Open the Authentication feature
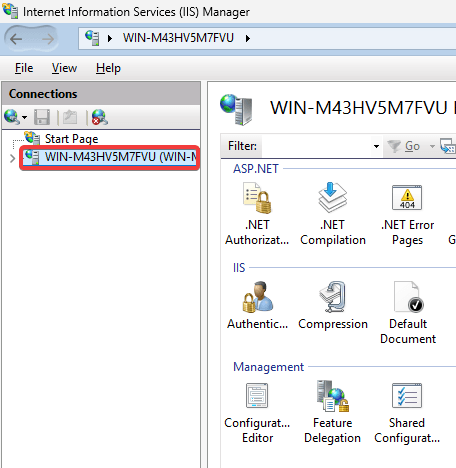This screenshot has height=468, width=456. [x=257, y=305]
